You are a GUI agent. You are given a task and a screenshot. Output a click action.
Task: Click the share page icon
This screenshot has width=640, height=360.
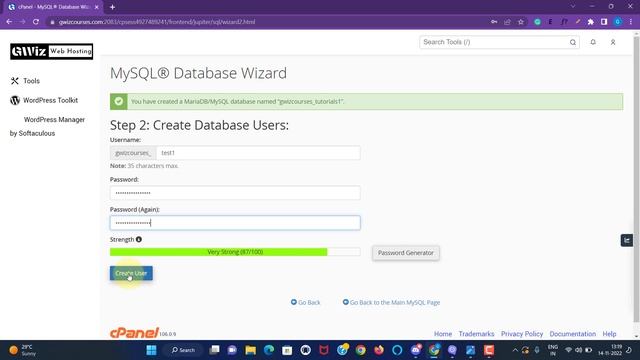pyautogui.click(x=507, y=22)
